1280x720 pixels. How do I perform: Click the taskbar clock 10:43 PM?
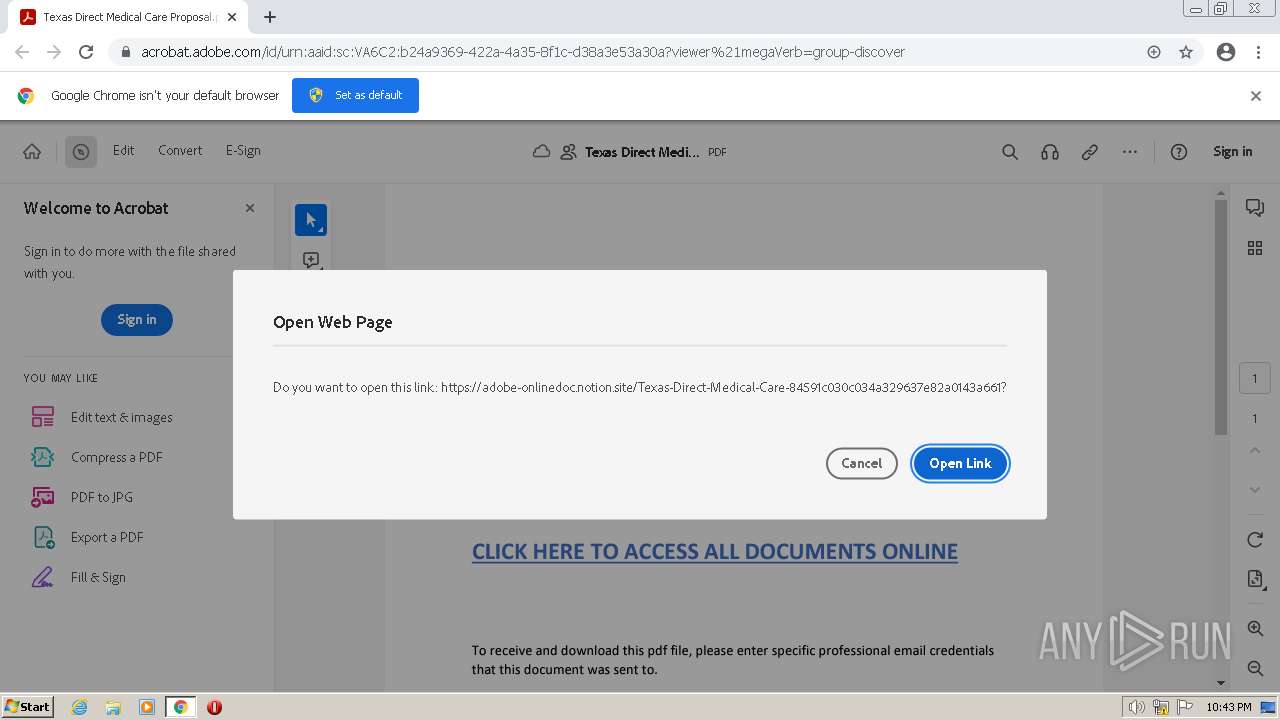(1229, 707)
